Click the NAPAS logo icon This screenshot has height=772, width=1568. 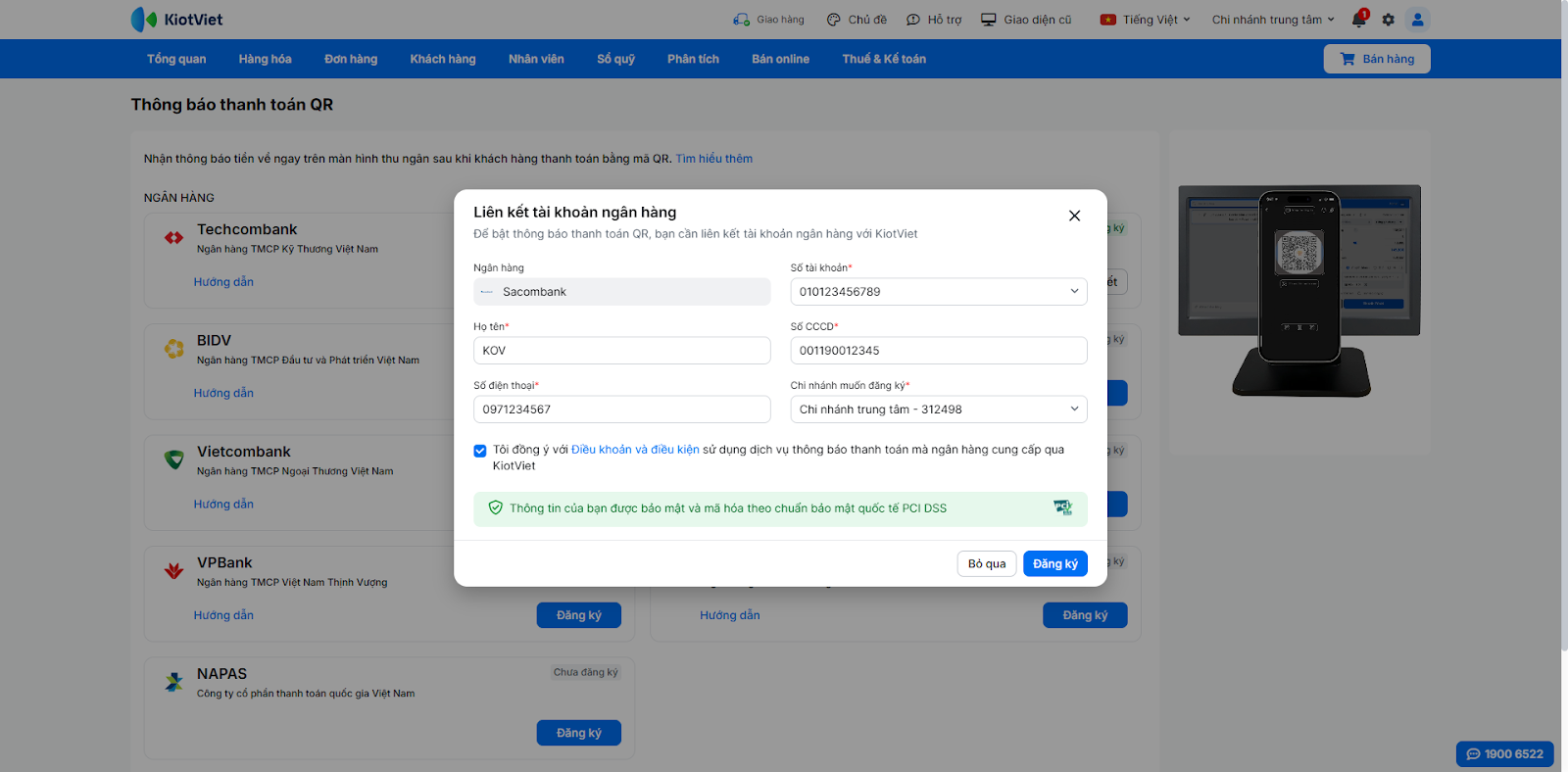pyautogui.click(x=174, y=682)
